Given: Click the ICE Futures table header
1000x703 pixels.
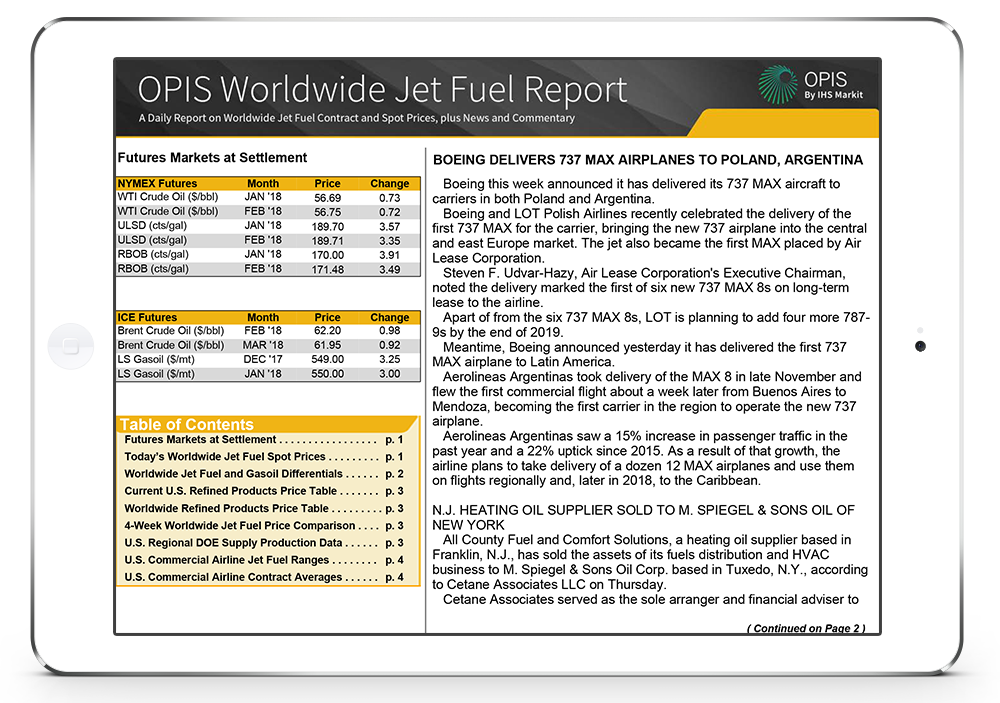Looking at the screenshot, I should coord(148,317).
